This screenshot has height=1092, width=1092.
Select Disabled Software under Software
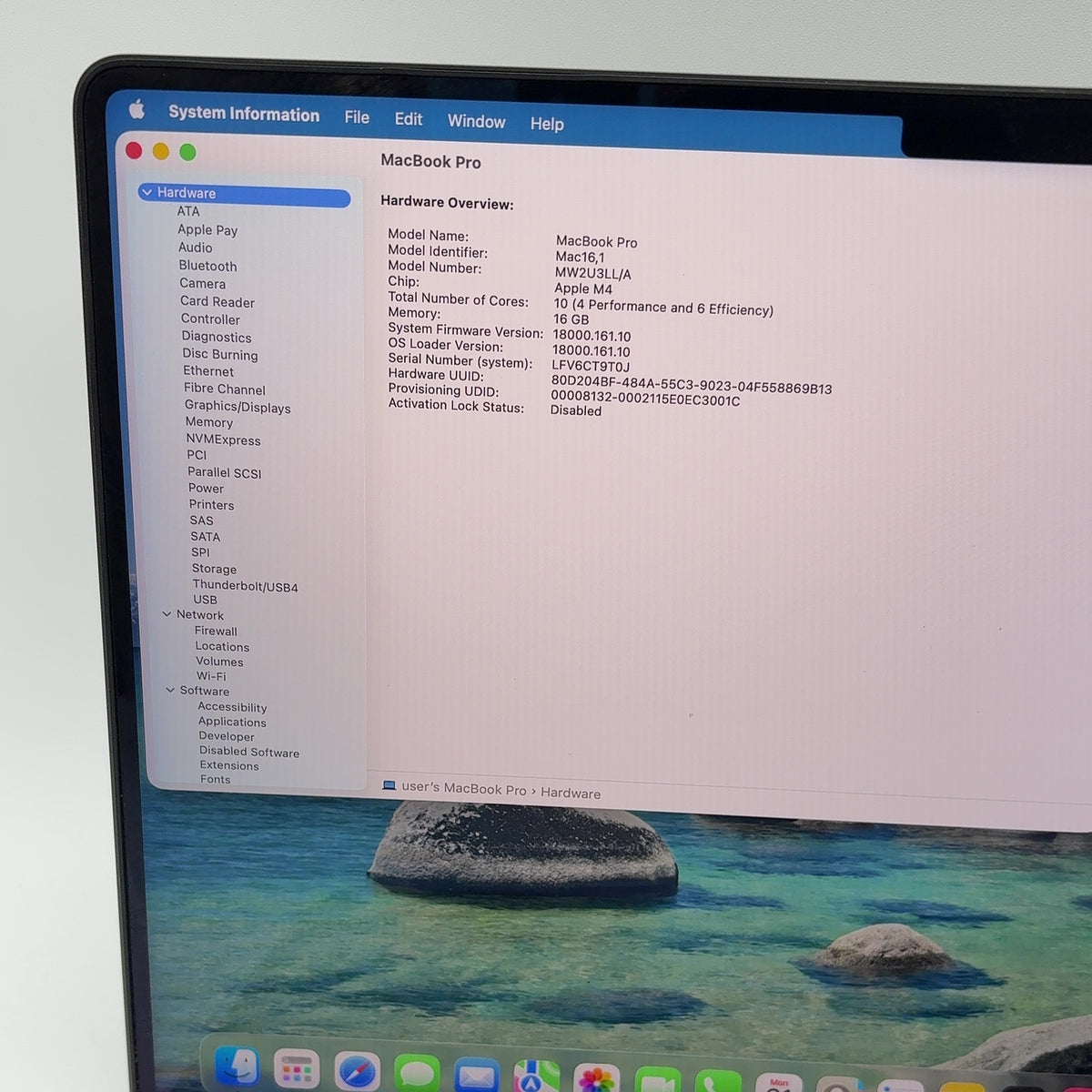pyautogui.click(x=249, y=752)
